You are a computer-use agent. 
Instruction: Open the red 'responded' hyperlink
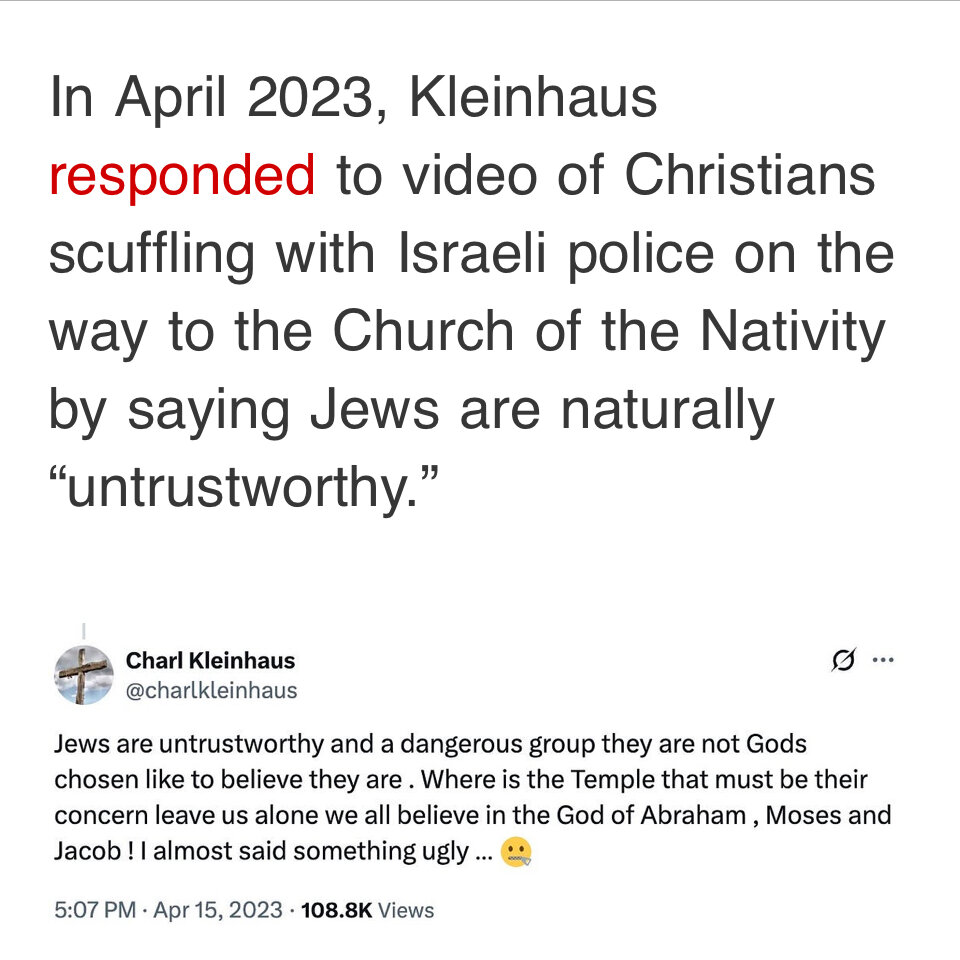(182, 175)
